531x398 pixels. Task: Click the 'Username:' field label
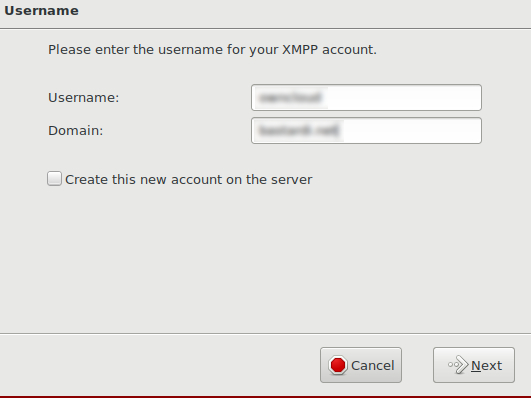(84, 98)
